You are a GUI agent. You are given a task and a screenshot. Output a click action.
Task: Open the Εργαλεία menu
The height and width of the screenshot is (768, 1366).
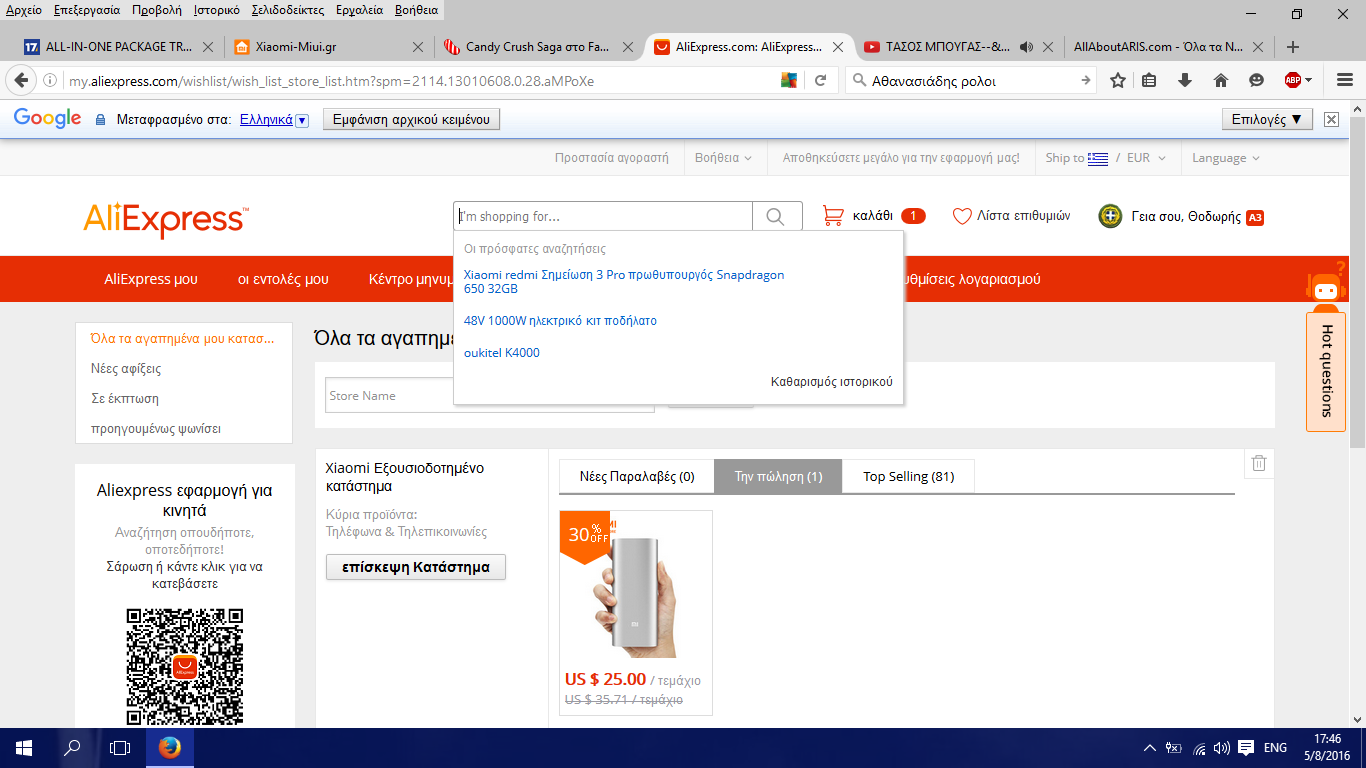point(361,10)
